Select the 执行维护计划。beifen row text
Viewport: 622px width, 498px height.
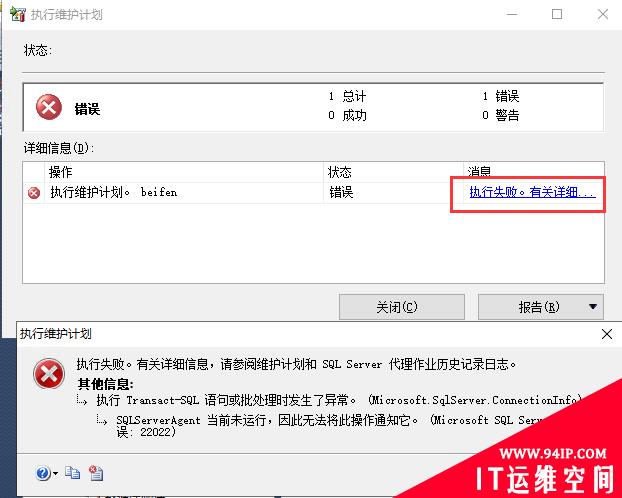pos(113,192)
